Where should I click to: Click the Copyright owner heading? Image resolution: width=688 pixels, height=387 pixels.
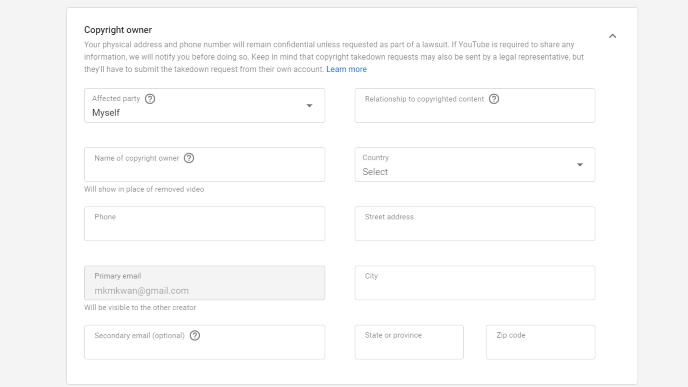[x=118, y=30]
